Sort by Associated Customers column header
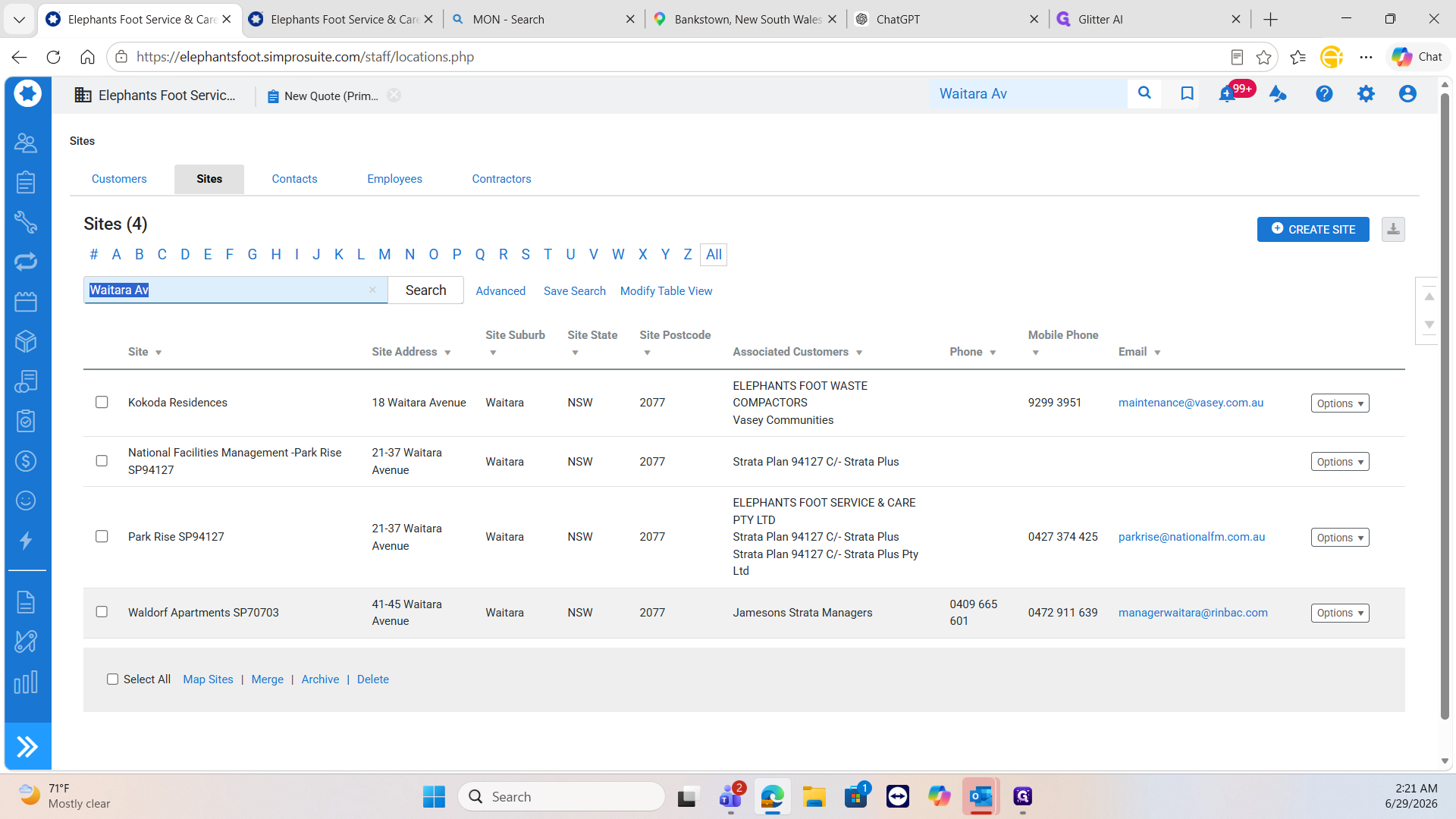The width and height of the screenshot is (1456, 819). (x=797, y=352)
